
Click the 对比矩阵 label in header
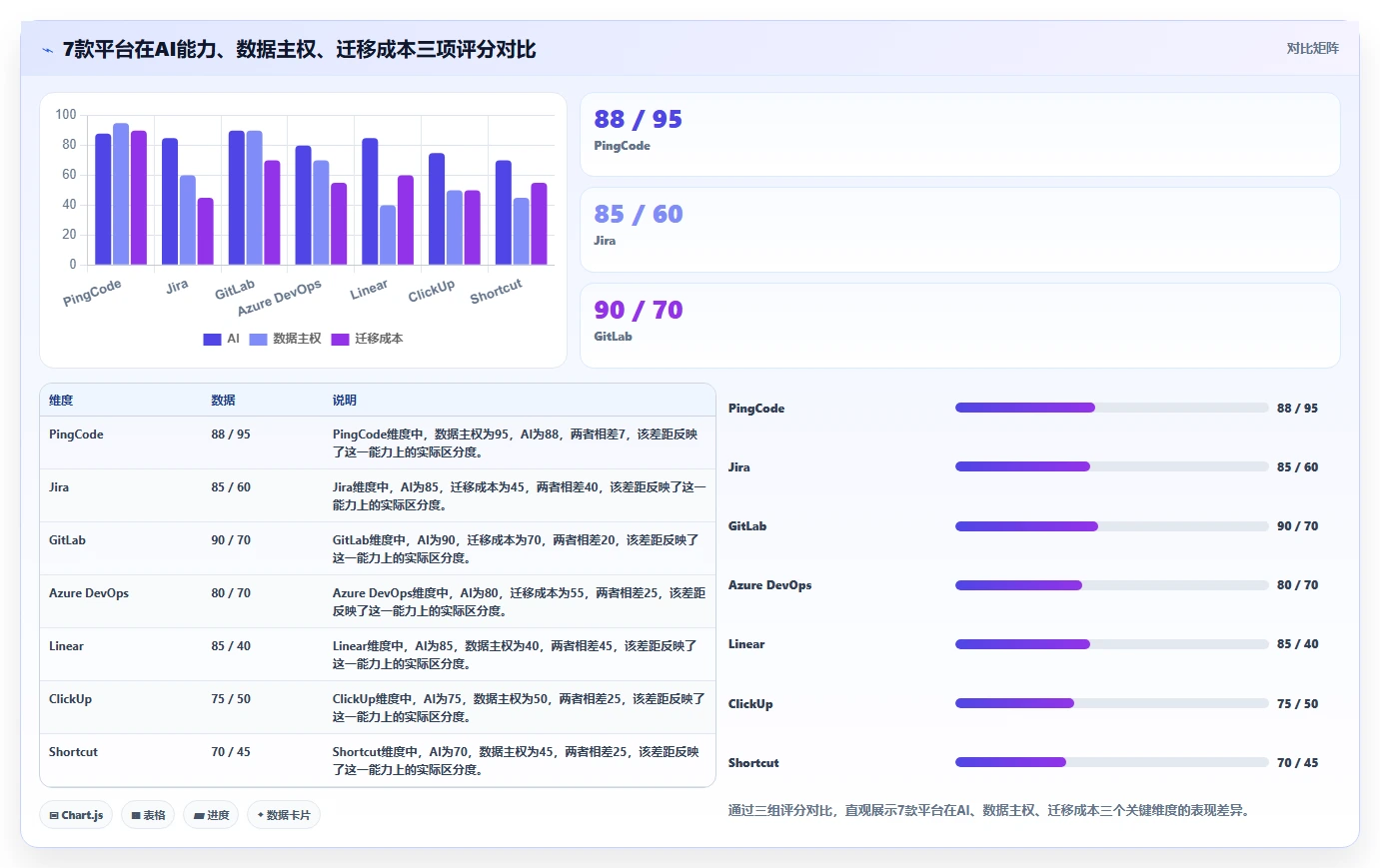[x=1312, y=48]
